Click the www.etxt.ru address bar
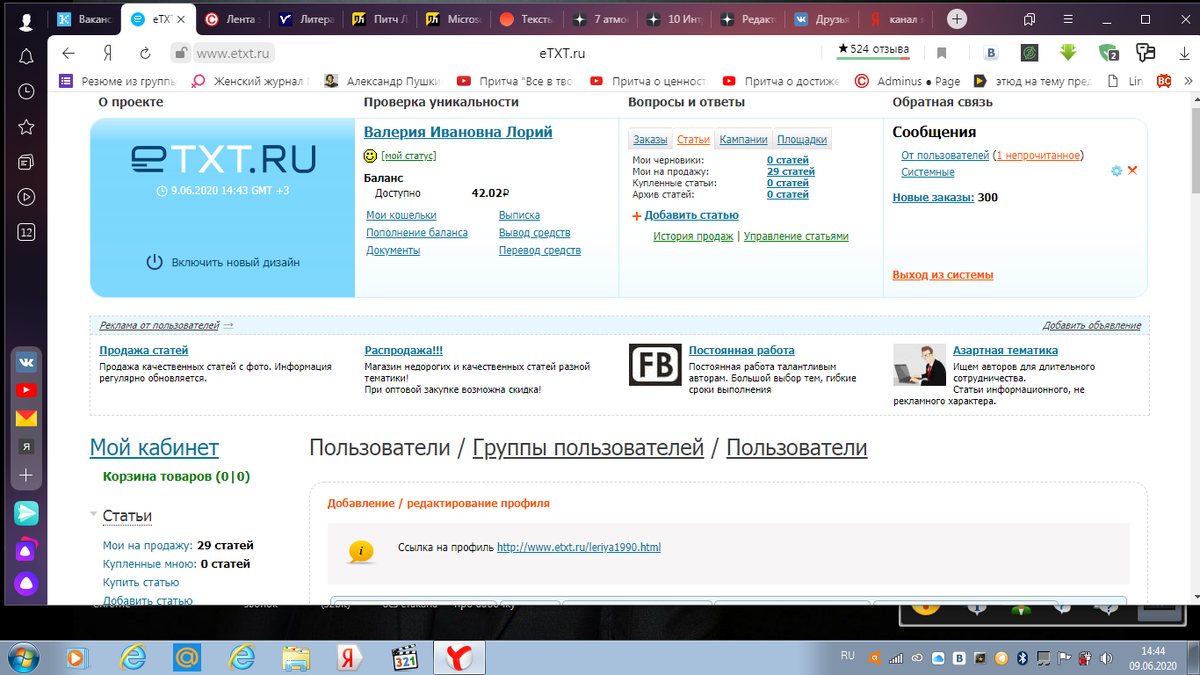The height and width of the screenshot is (675, 1200). (234, 53)
